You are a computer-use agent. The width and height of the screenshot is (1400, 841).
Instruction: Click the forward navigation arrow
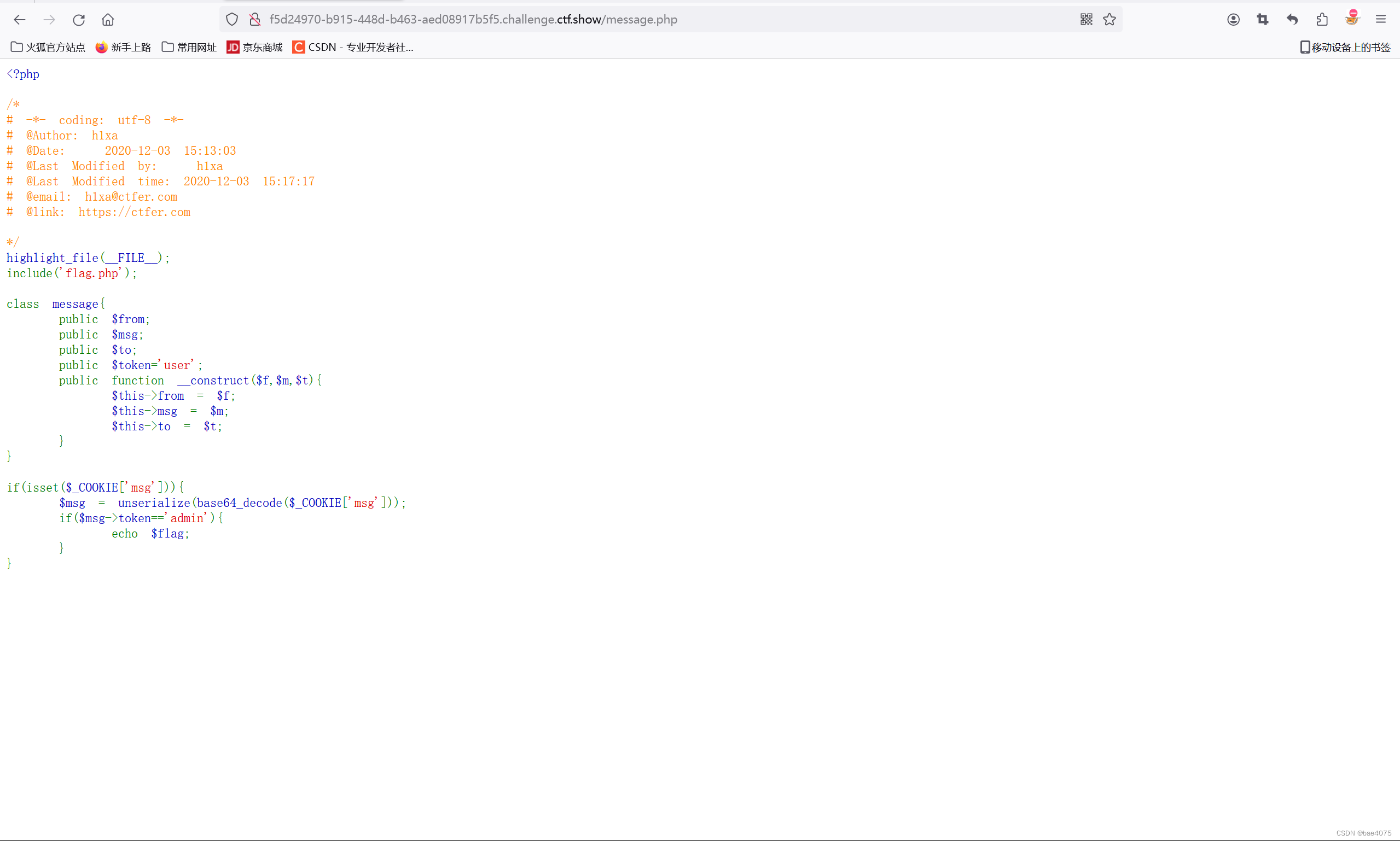click(x=49, y=20)
